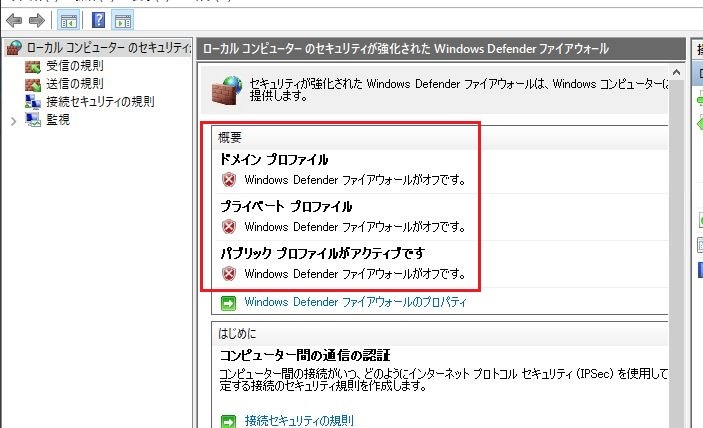Click the プライベート プロファイル heading

coord(286,207)
